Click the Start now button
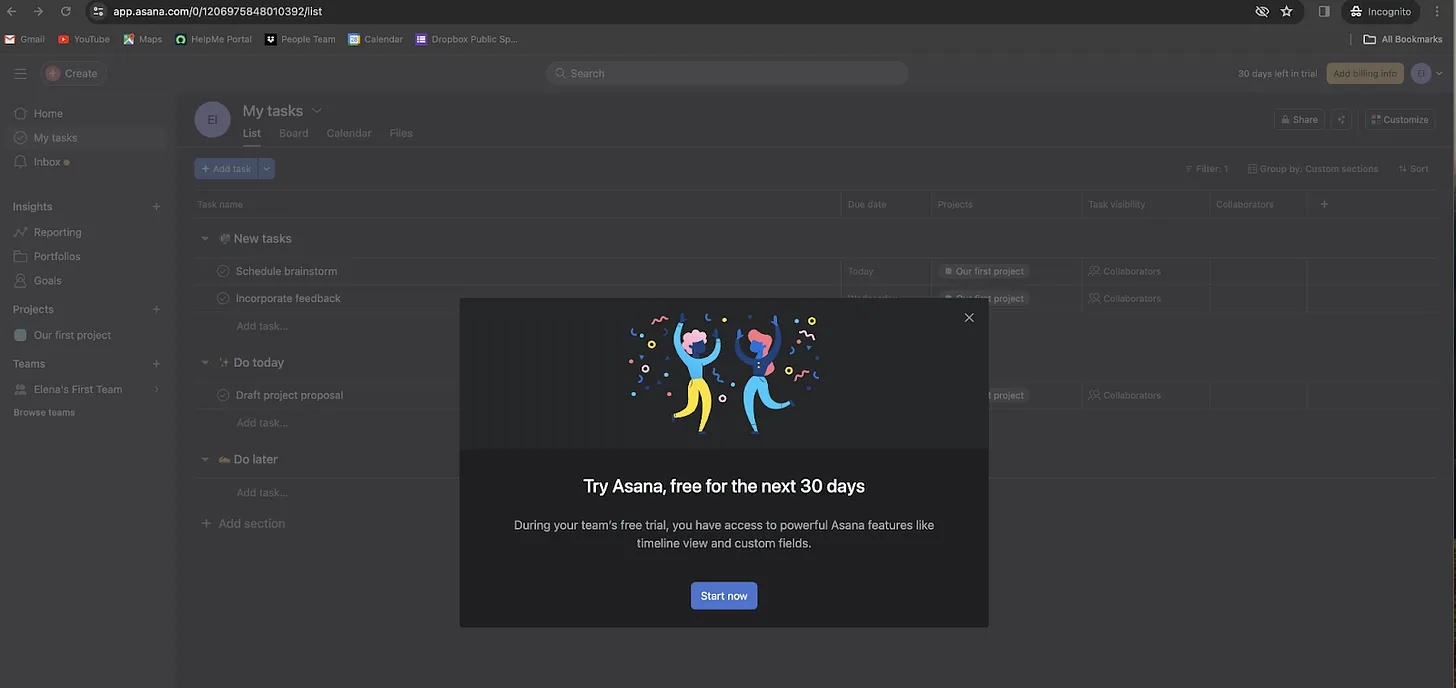This screenshot has height=688, width=1456. [x=724, y=596]
